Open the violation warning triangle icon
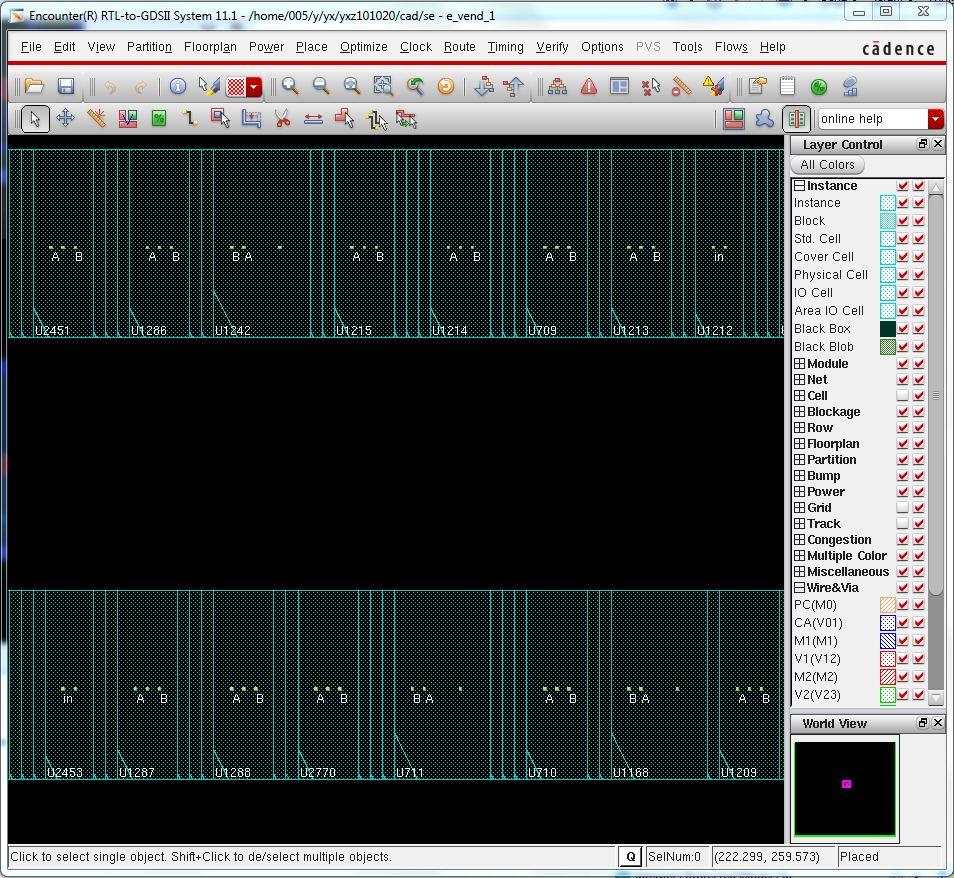This screenshot has width=954, height=878. (589, 87)
